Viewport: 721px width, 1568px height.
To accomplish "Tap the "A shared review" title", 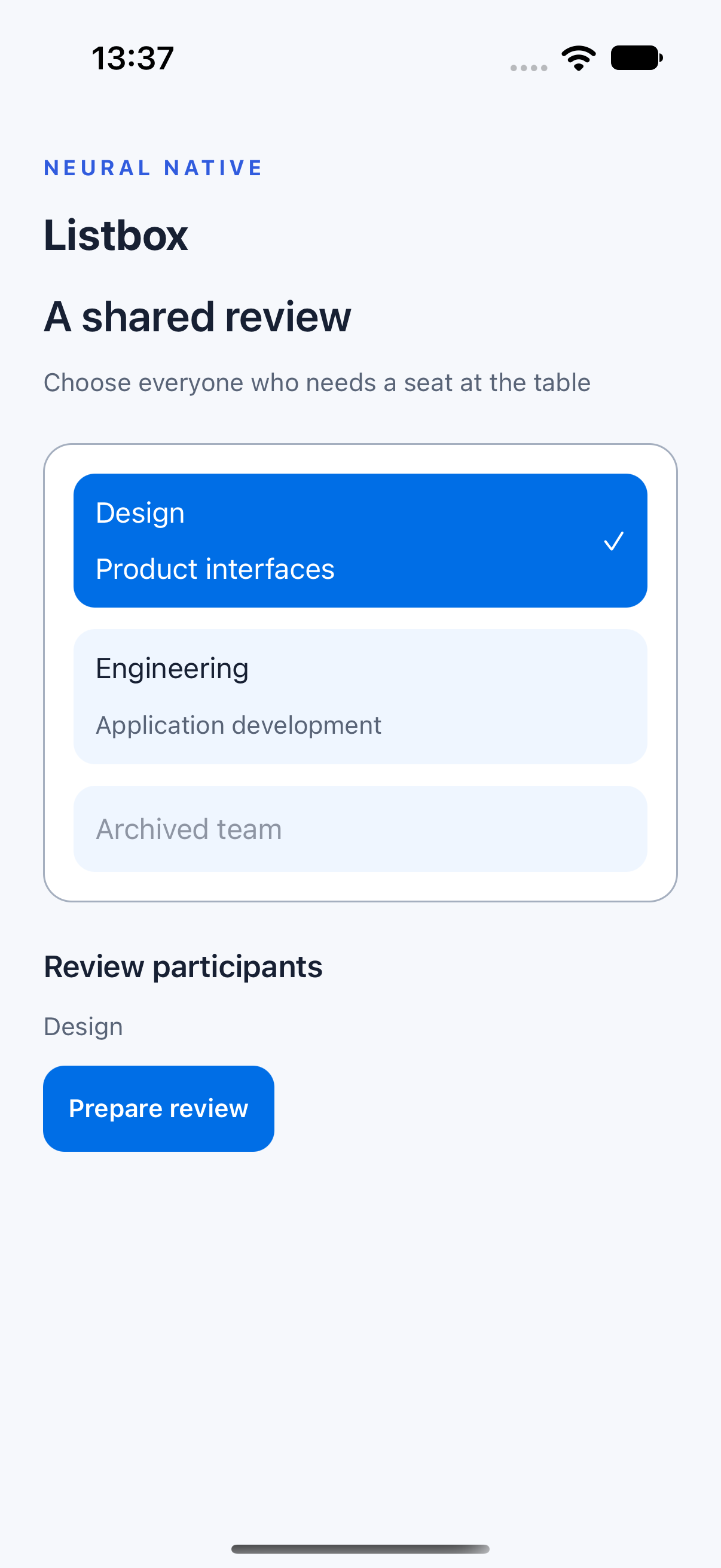I will (x=198, y=316).
